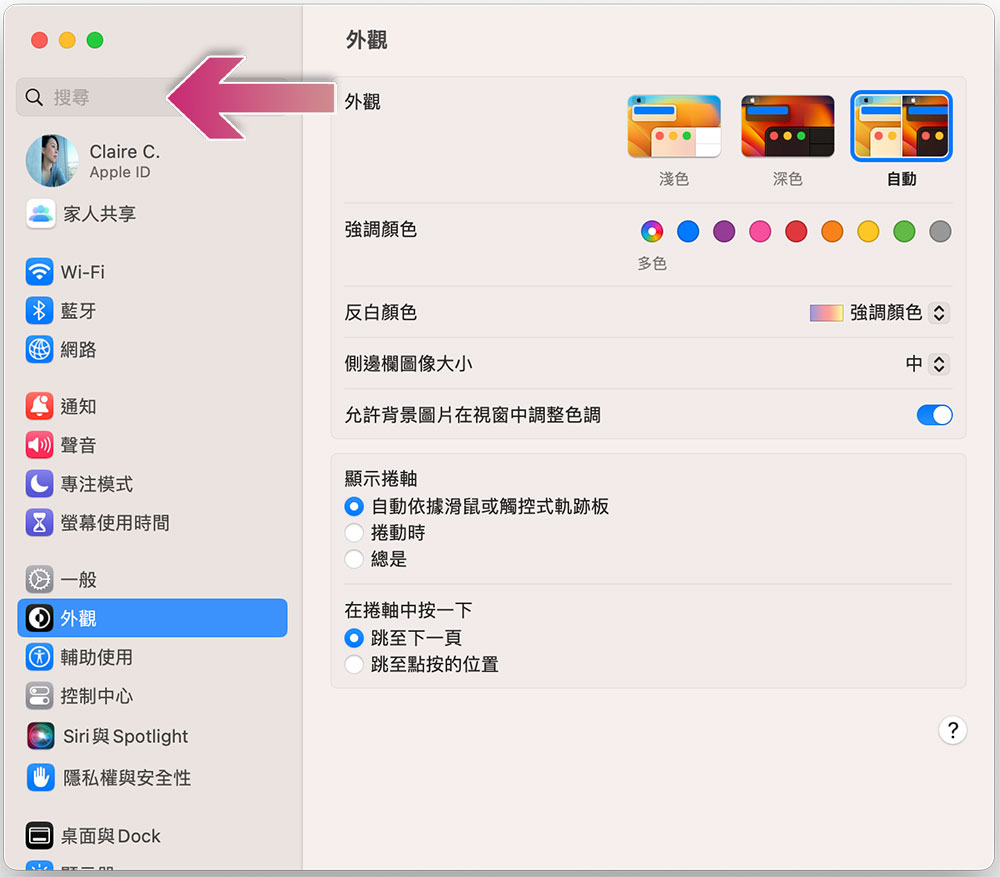
Task: Open the 家人共享 sidebar label
Action: click(x=99, y=214)
